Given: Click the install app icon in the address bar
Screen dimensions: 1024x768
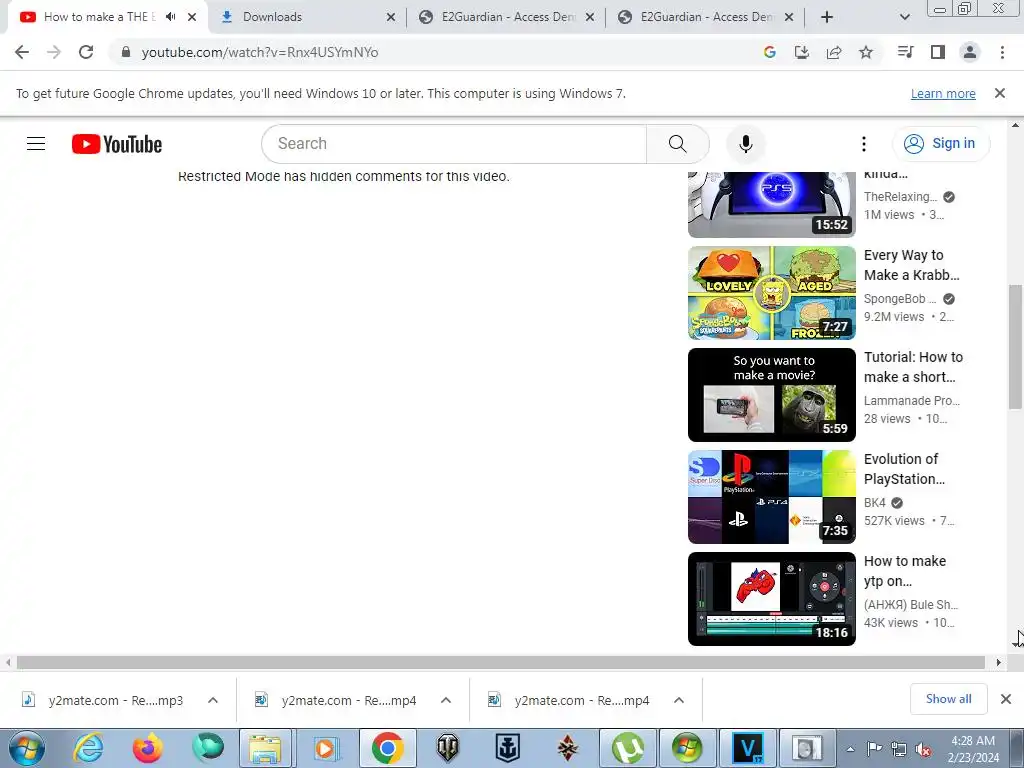Looking at the screenshot, I should pyautogui.click(x=801, y=52).
